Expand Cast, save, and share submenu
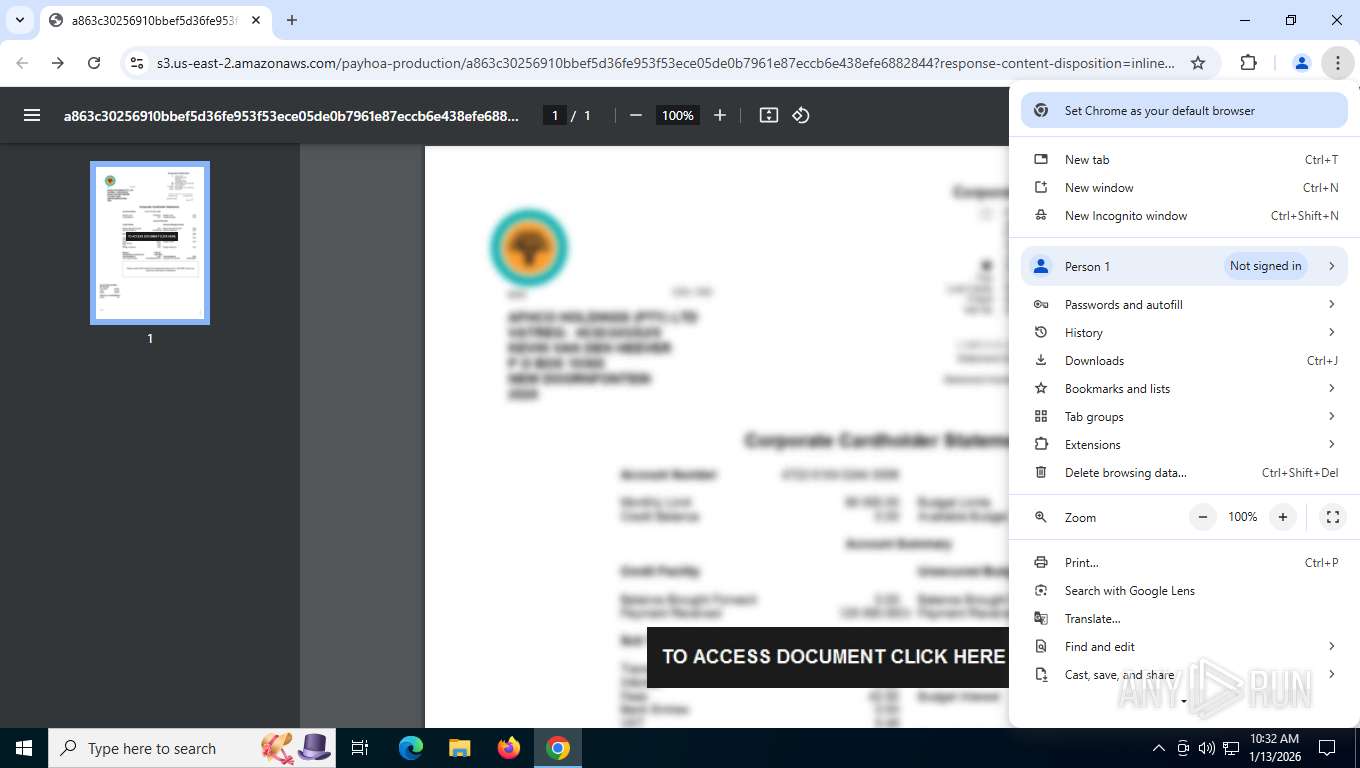This screenshot has width=1360, height=768. point(1184,675)
